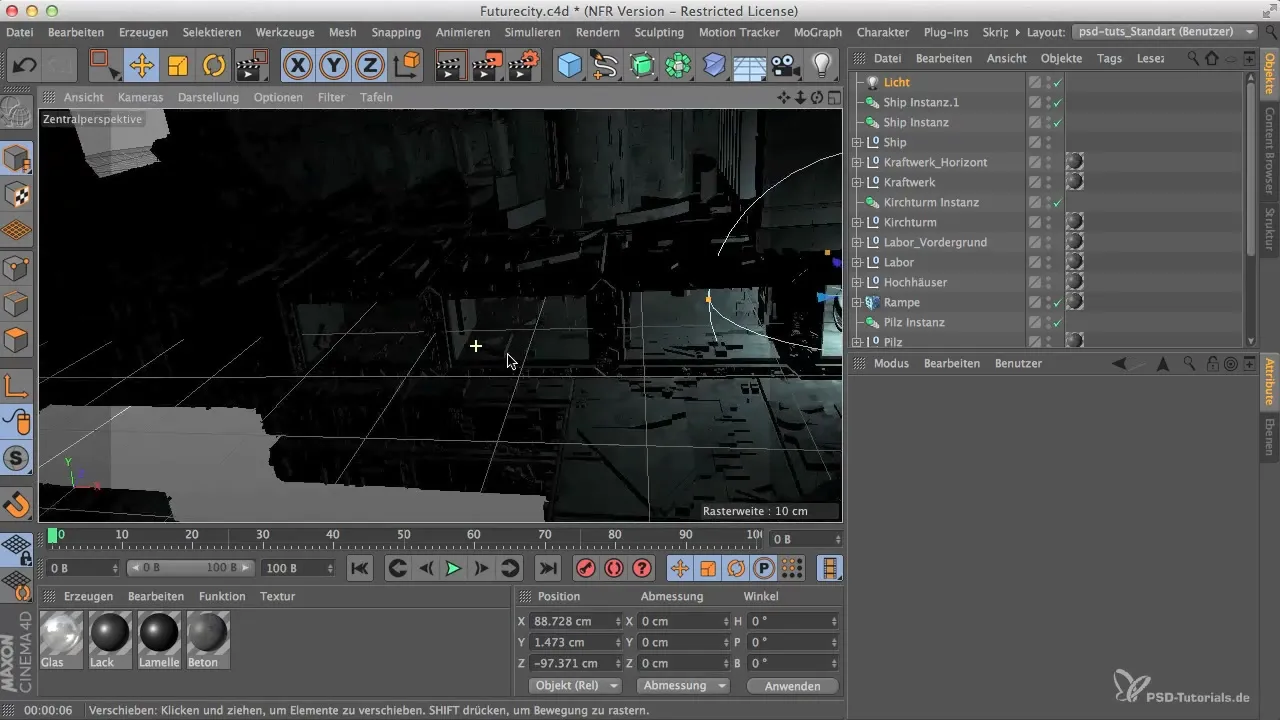Image resolution: width=1280 pixels, height=720 pixels.
Task: Add a floor/environment object
Action: (x=749, y=67)
